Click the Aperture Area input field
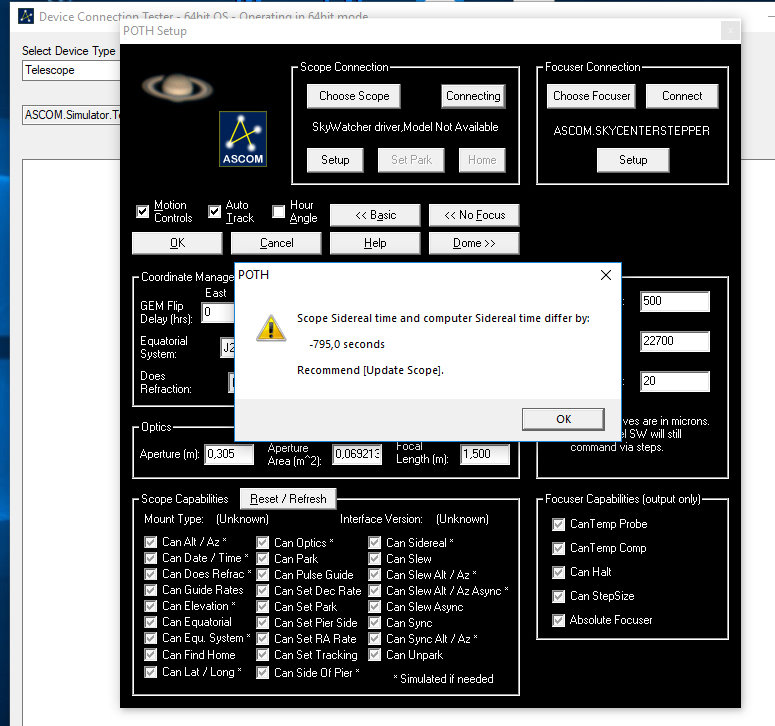The width and height of the screenshot is (775, 726). tap(357, 454)
